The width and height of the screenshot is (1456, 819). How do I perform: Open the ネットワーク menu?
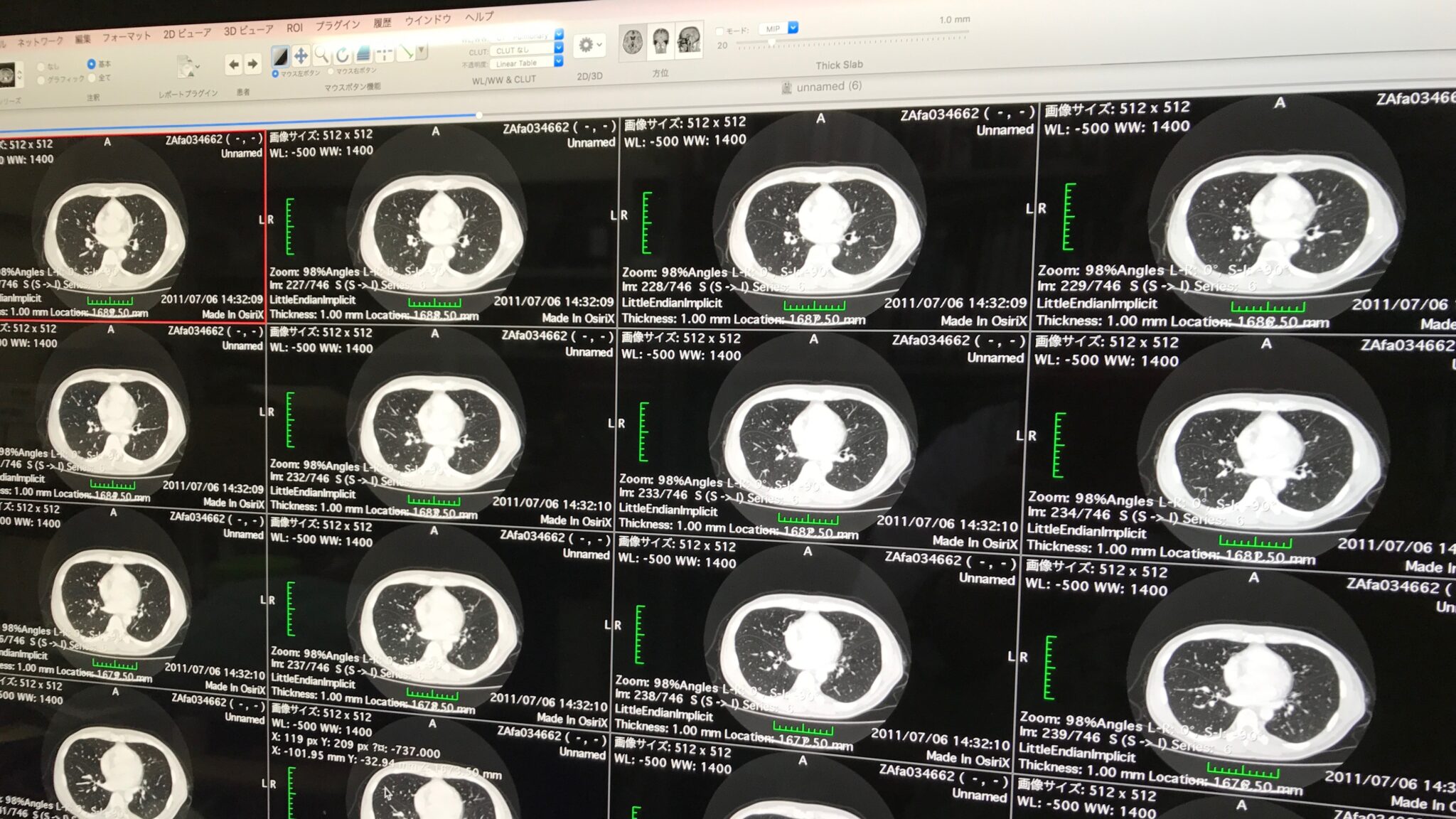coord(41,41)
